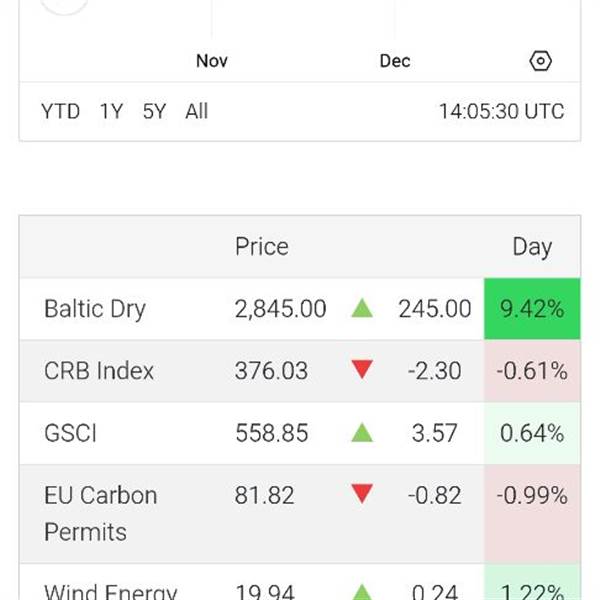Screen dimensions: 600x600
Task: Click green up arrow in GSCI row
Action: (x=362, y=433)
